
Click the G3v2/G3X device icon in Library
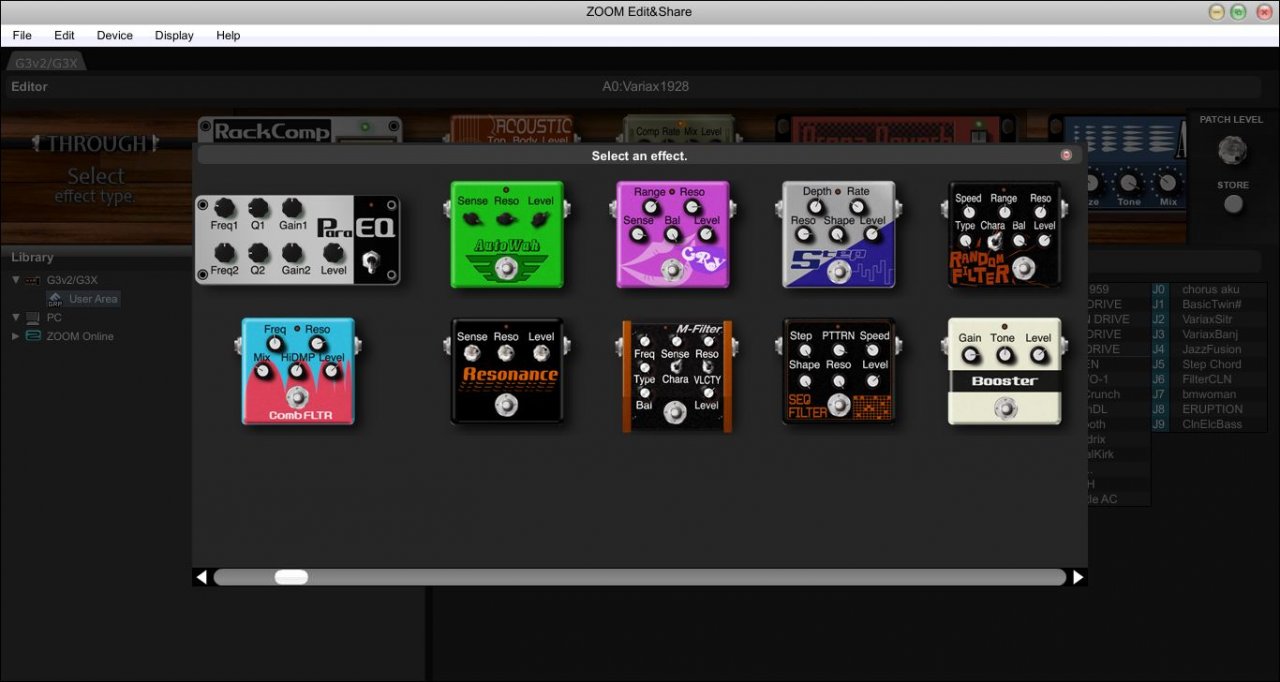[x=33, y=280]
